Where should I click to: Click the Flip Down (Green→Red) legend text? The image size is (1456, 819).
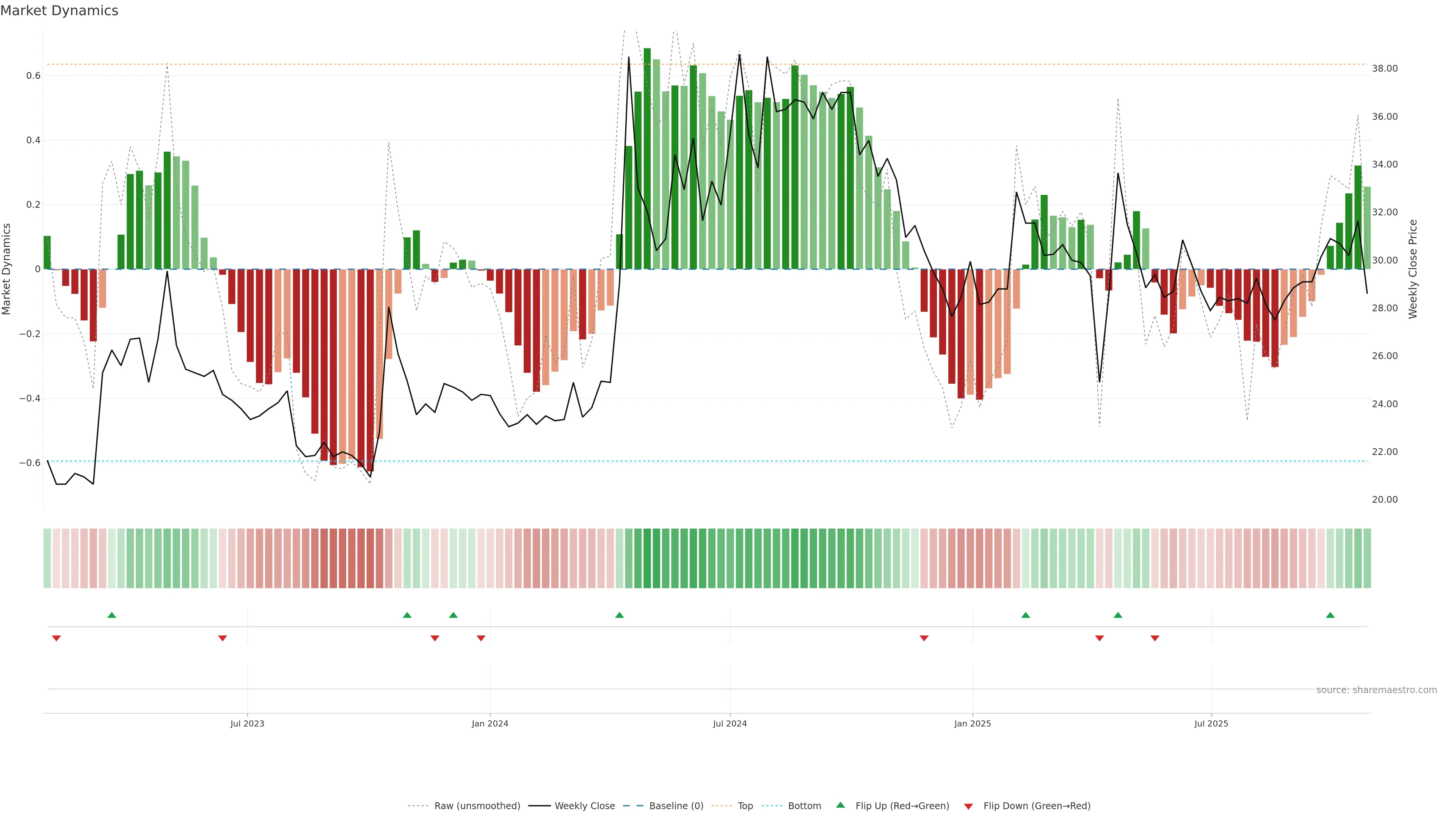click(1037, 806)
